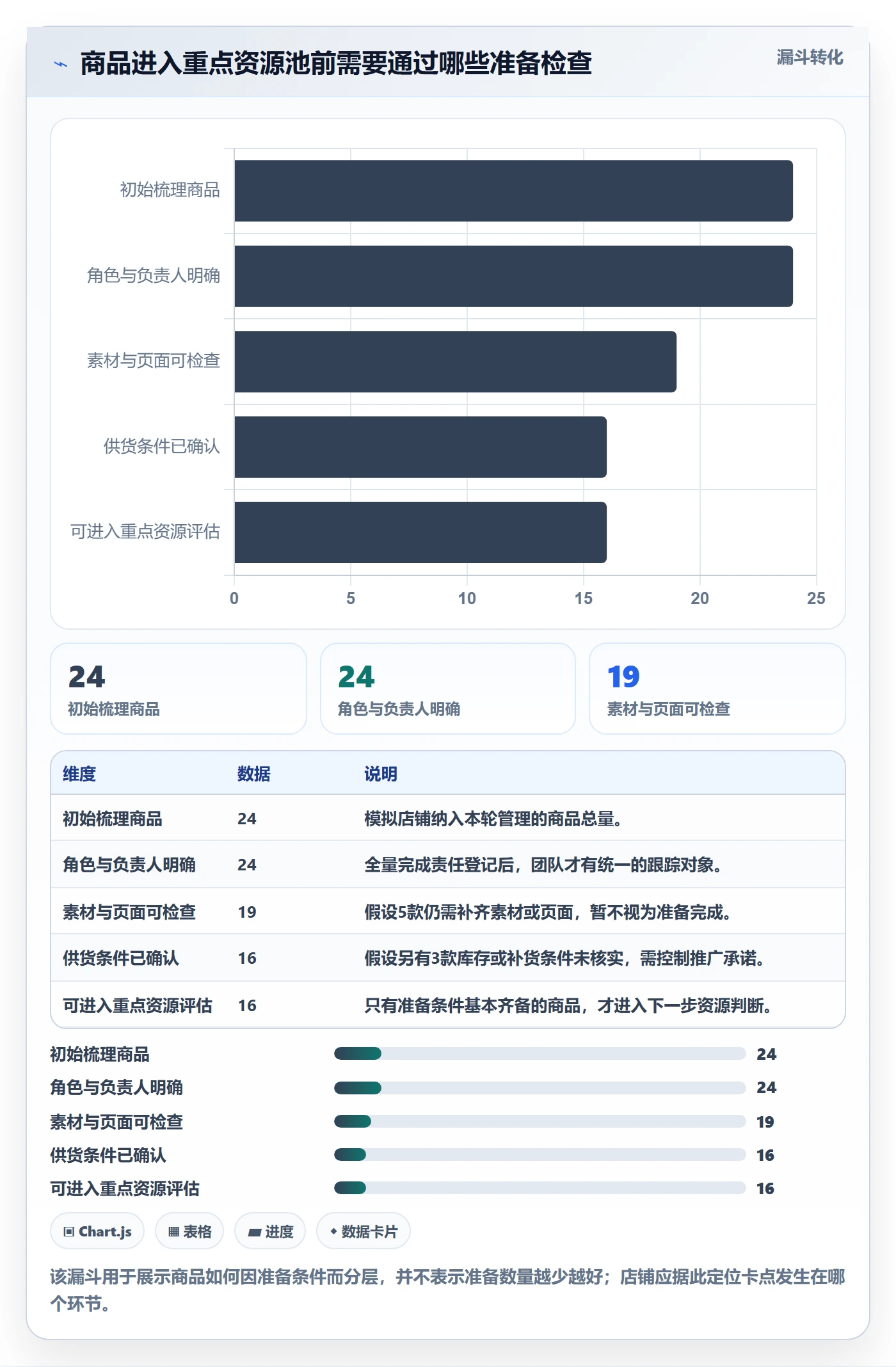Click the 素材与页面可检查 bar in chart
Screen dimensions: 896x1367
click(x=456, y=362)
